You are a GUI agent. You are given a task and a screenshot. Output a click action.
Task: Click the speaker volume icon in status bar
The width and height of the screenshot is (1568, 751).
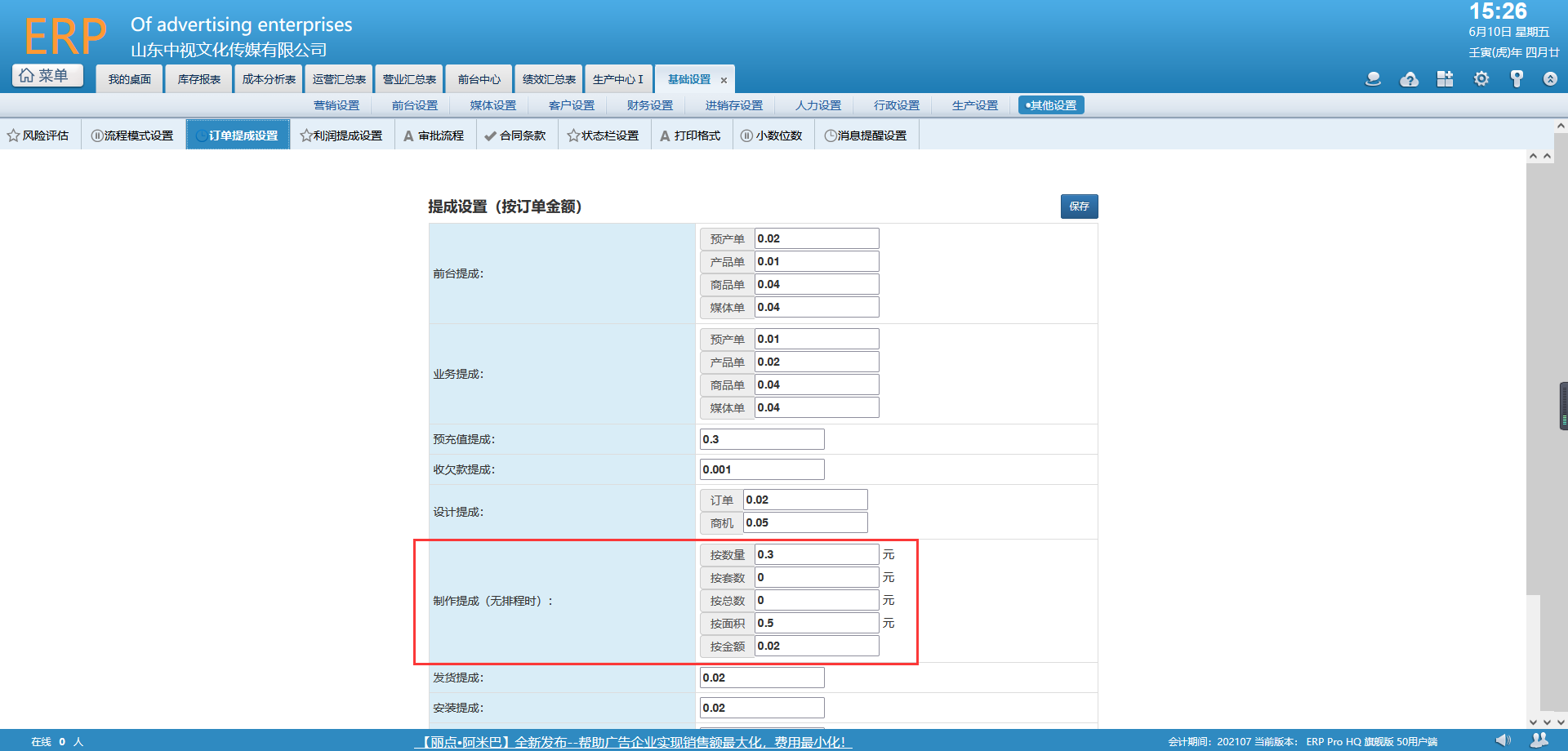tap(1503, 740)
